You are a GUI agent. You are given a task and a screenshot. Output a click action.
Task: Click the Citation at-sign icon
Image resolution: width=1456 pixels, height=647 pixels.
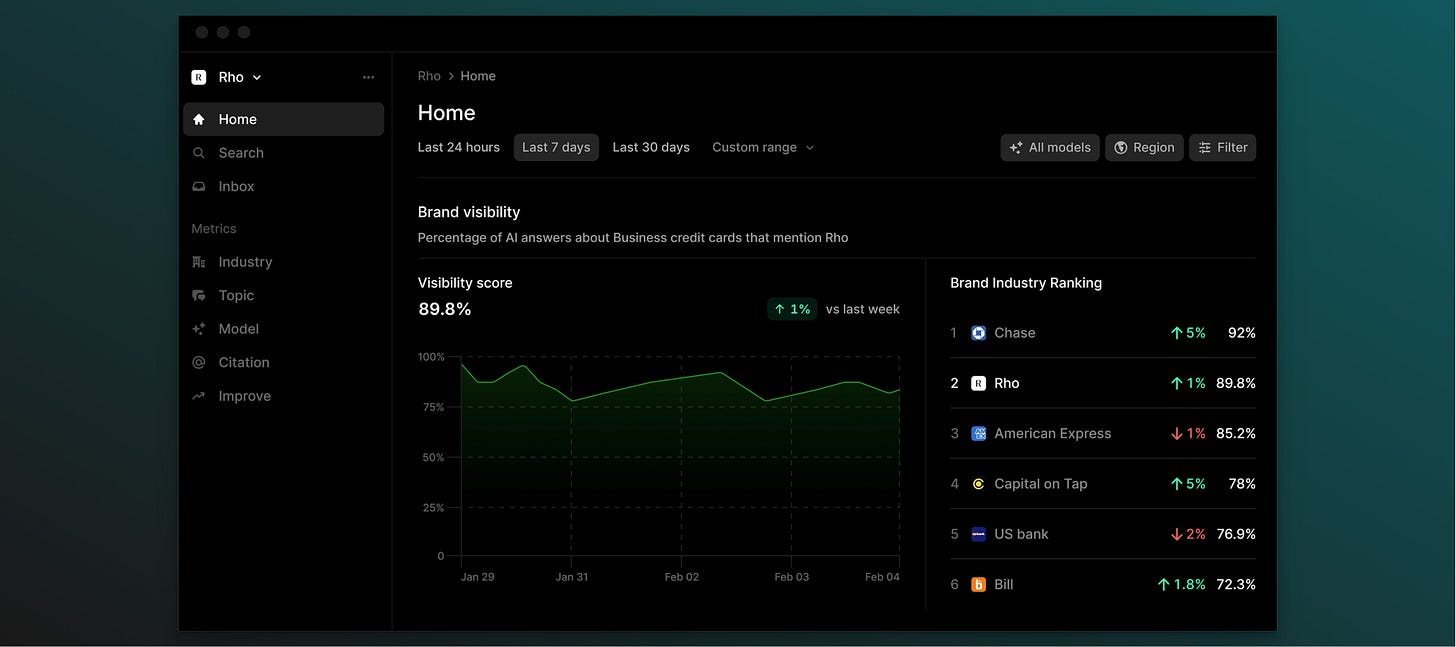(199, 362)
